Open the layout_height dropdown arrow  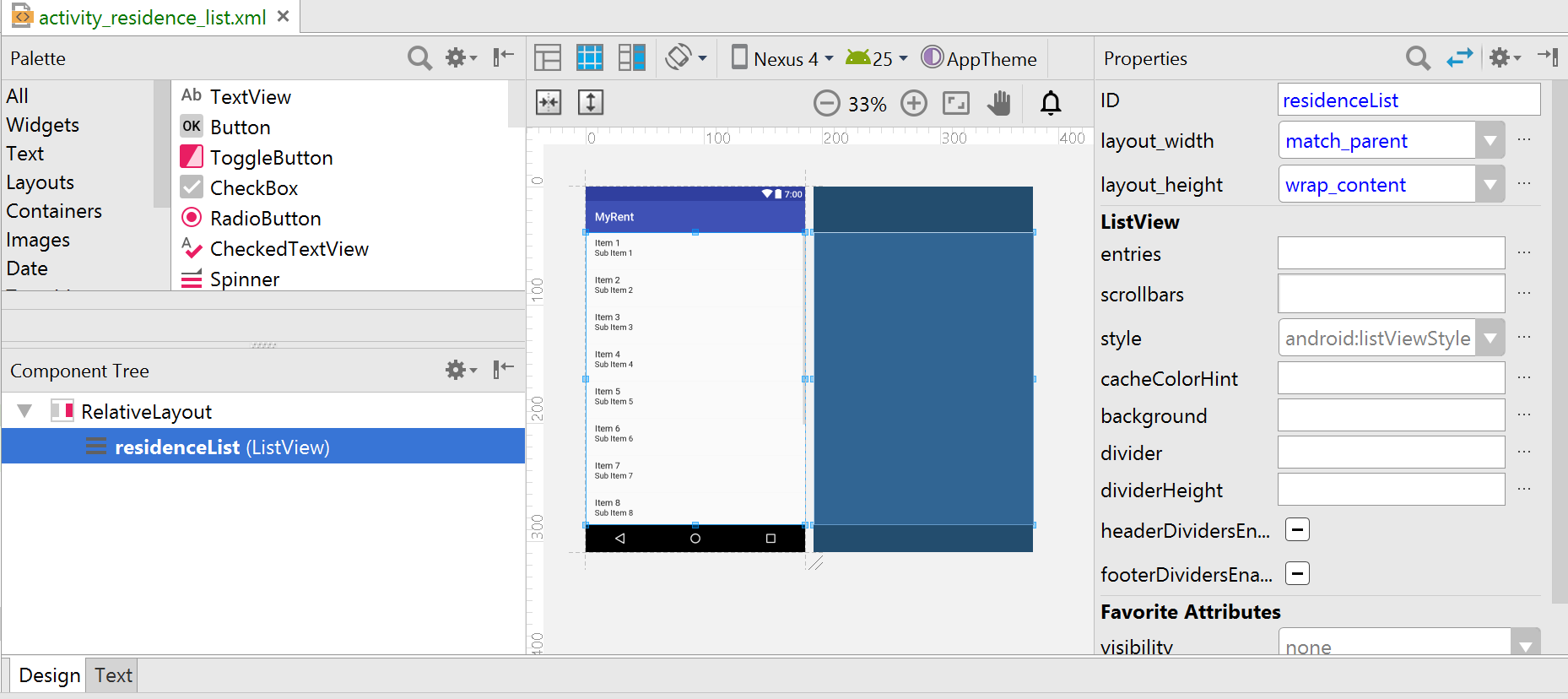point(1490,185)
